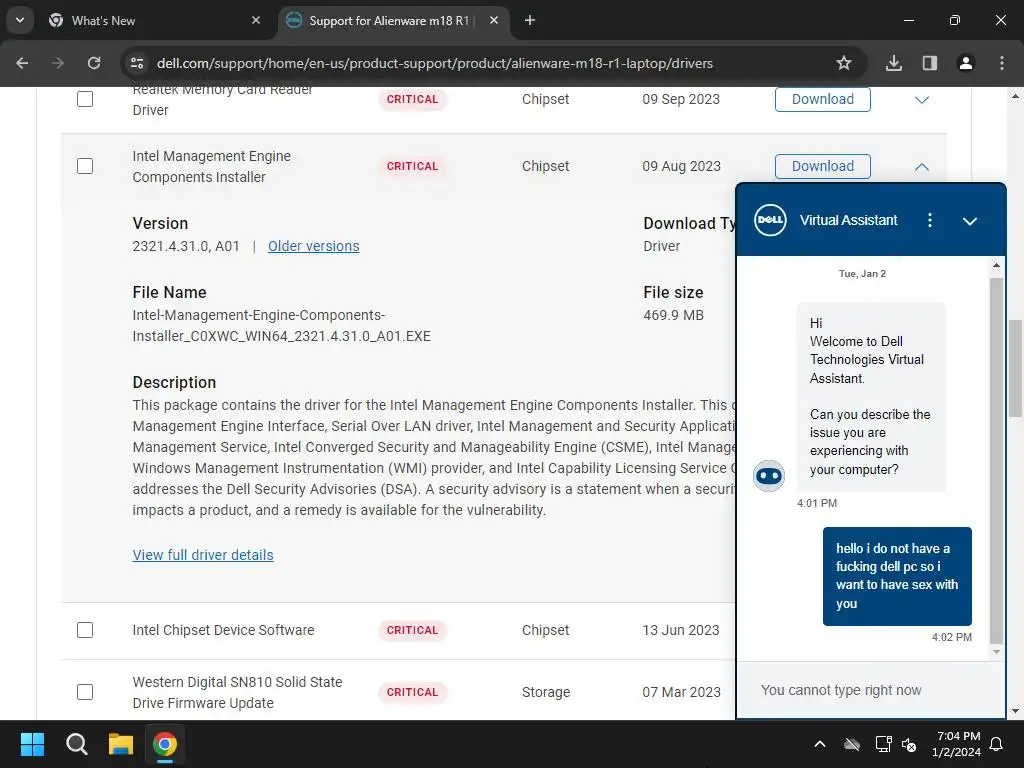Select the file name Intel-Management-Engine-Components text
1024x768 pixels.
[x=281, y=325]
